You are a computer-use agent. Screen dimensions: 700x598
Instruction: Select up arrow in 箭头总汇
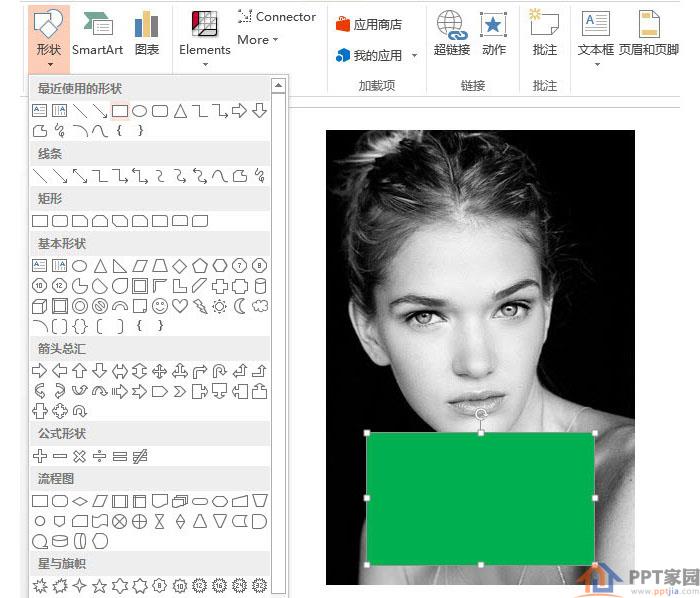click(x=79, y=371)
